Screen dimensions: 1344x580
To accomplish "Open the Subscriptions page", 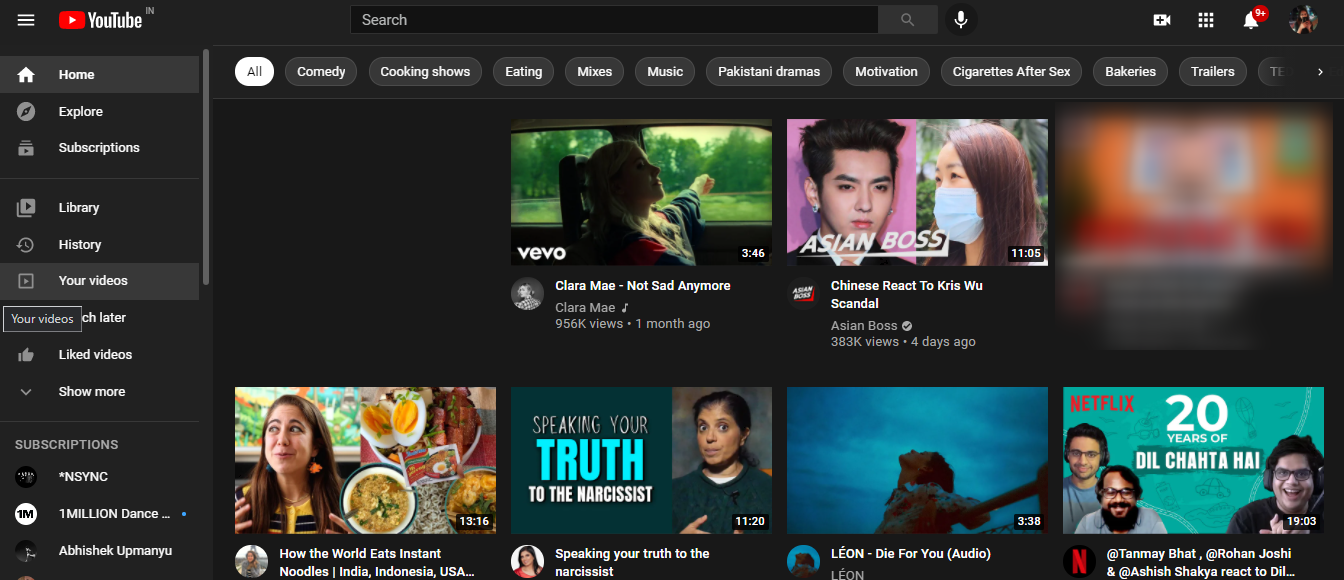I will (99, 147).
